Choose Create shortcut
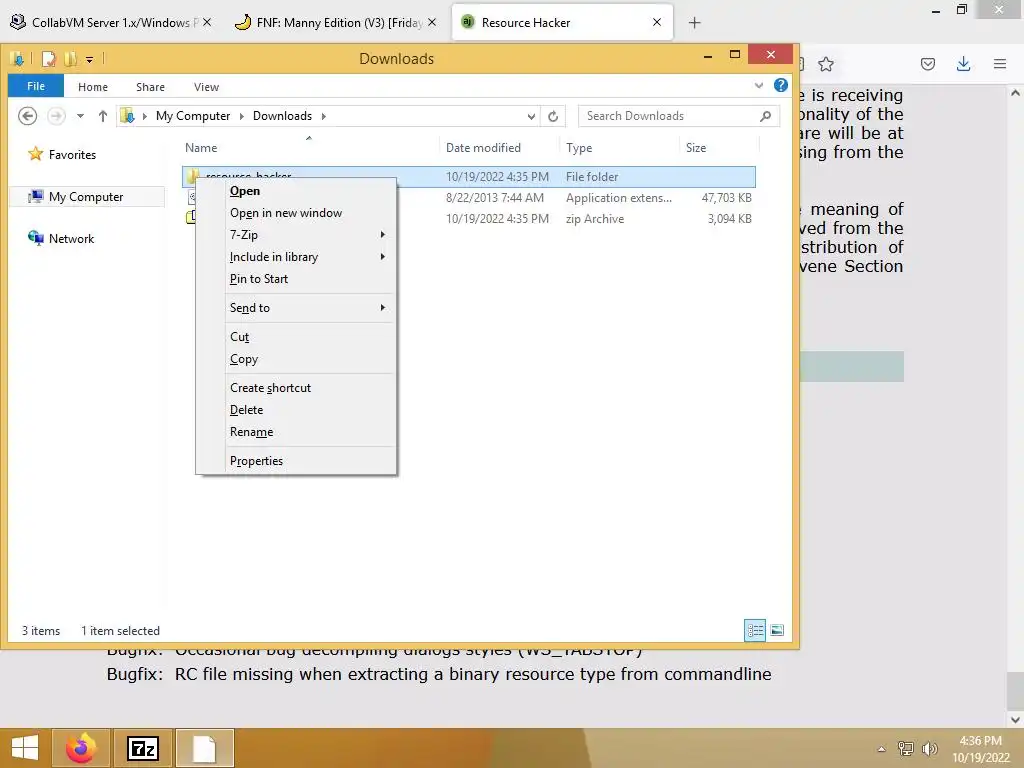 (296, 388)
